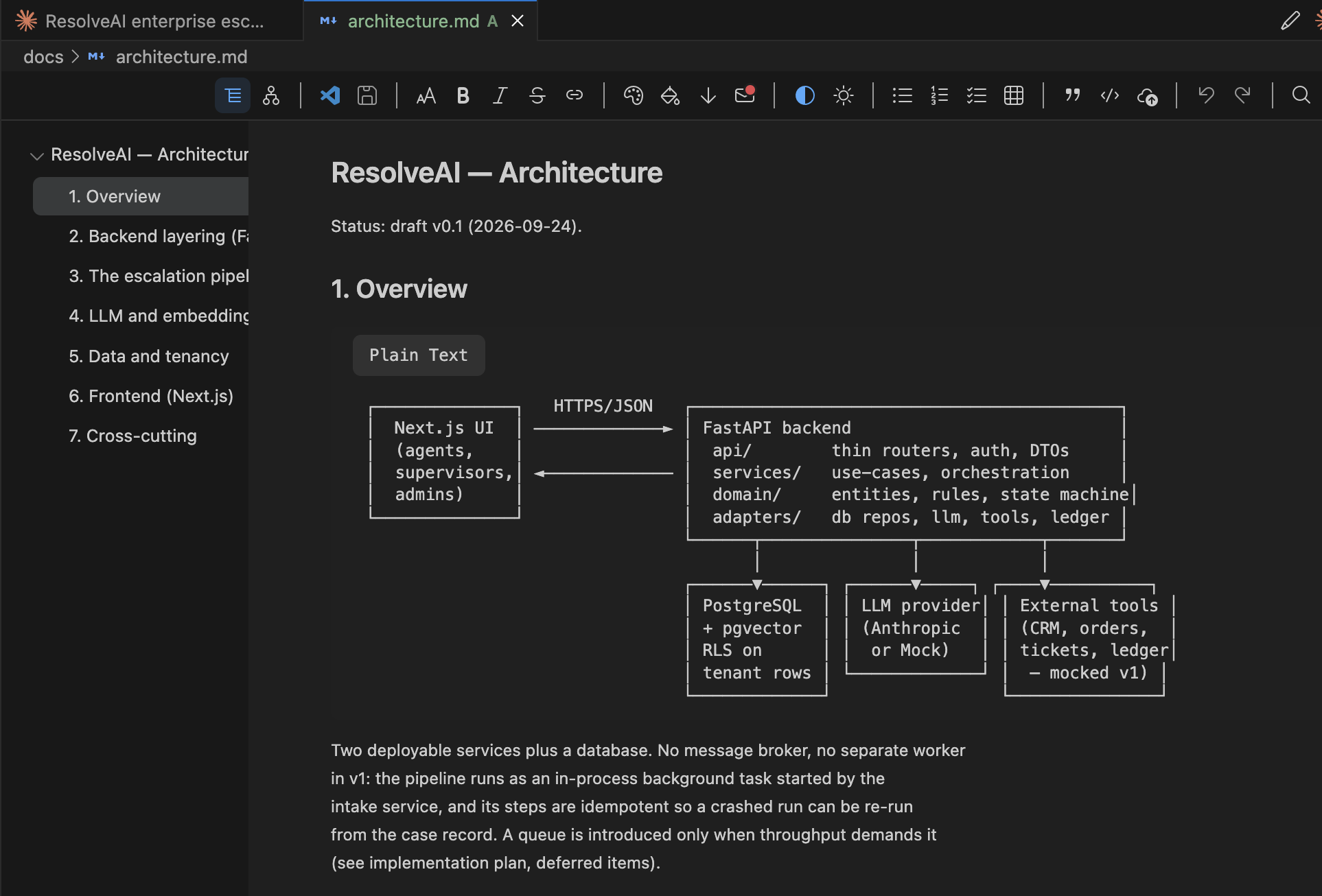The height and width of the screenshot is (896, 1322).
Task: Save the document with floppy icon
Action: 367,95
